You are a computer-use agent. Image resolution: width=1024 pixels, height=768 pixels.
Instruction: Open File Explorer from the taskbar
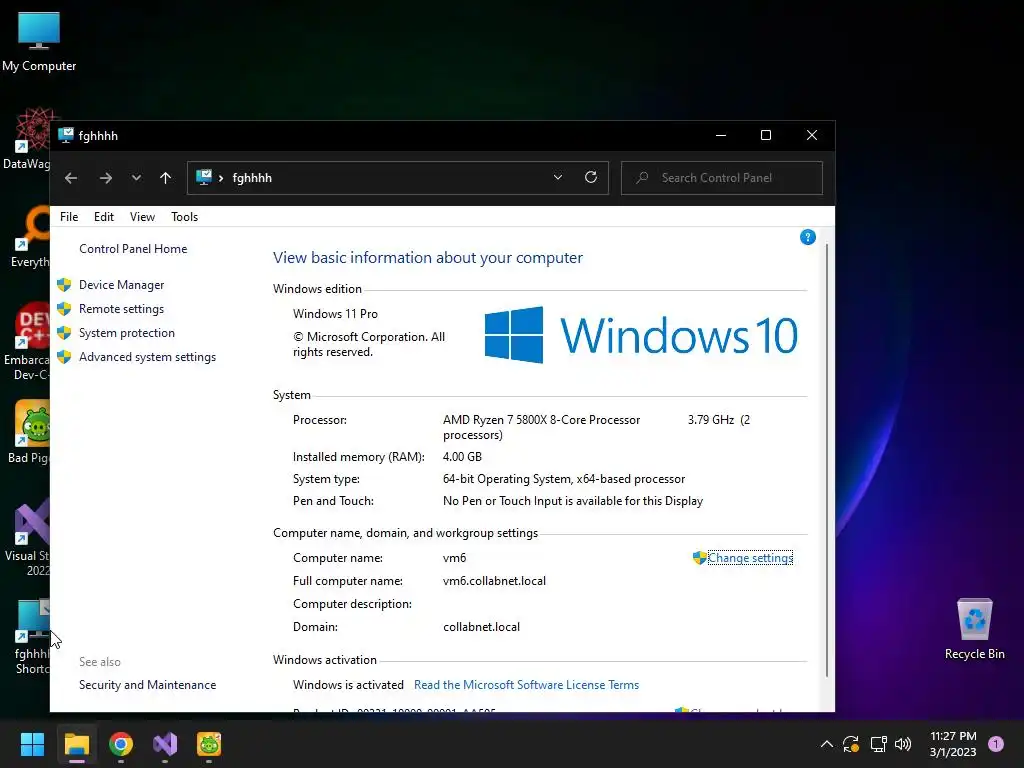coord(76,744)
